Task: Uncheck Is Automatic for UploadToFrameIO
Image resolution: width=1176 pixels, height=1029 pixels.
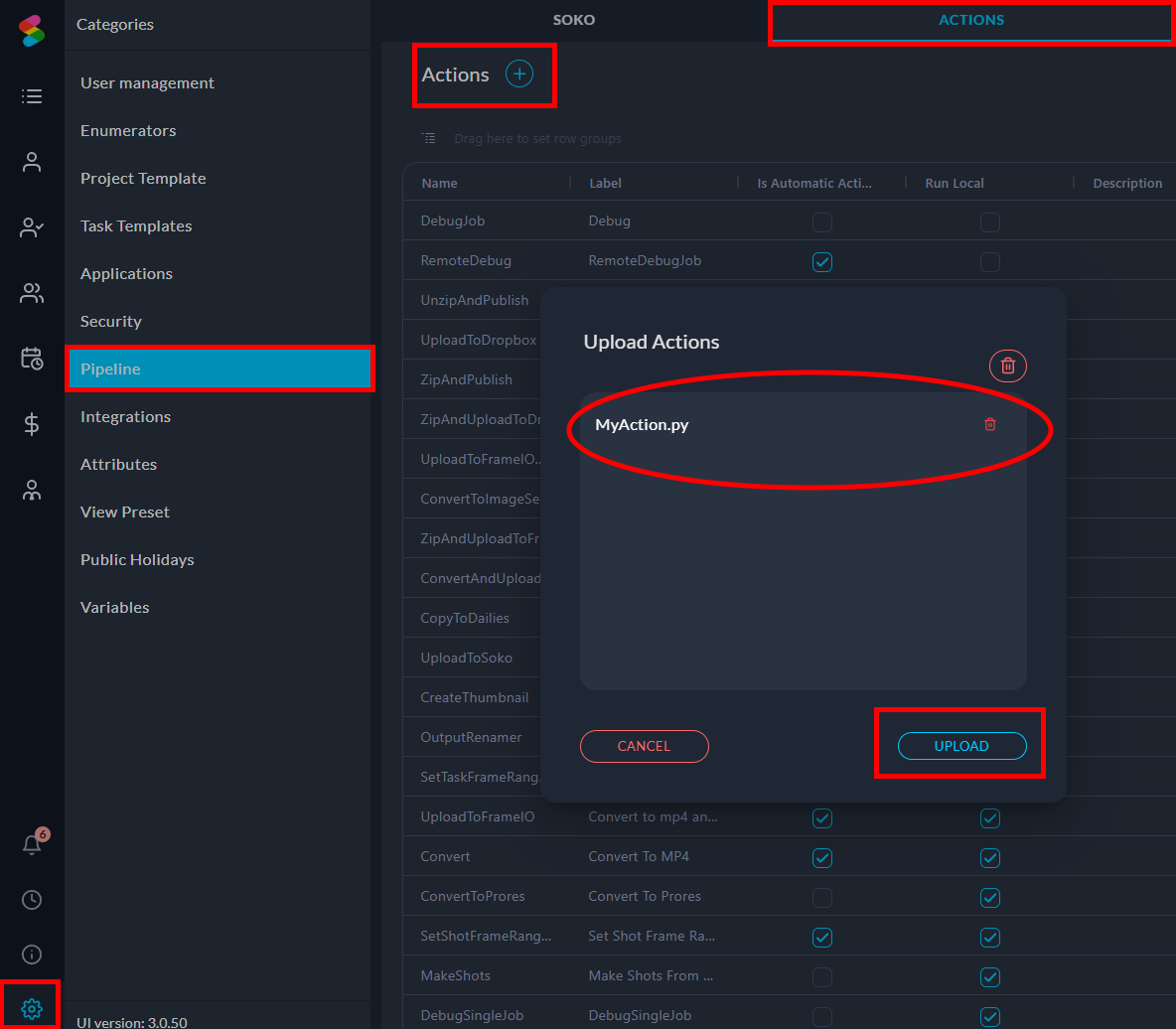Action: tap(822, 818)
